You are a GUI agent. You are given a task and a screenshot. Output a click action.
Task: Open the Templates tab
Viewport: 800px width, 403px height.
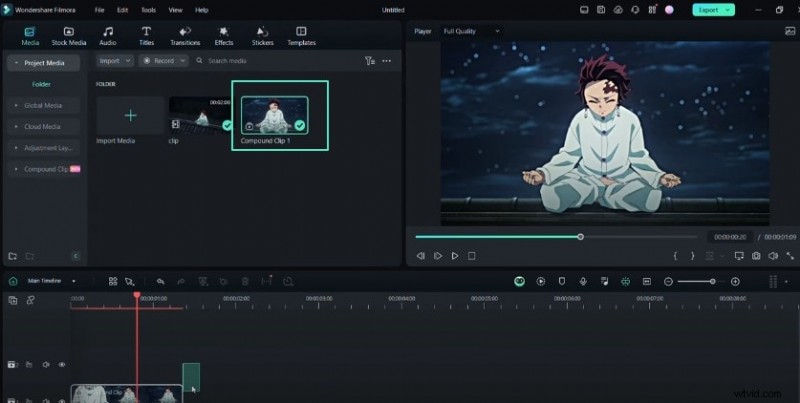click(302, 36)
